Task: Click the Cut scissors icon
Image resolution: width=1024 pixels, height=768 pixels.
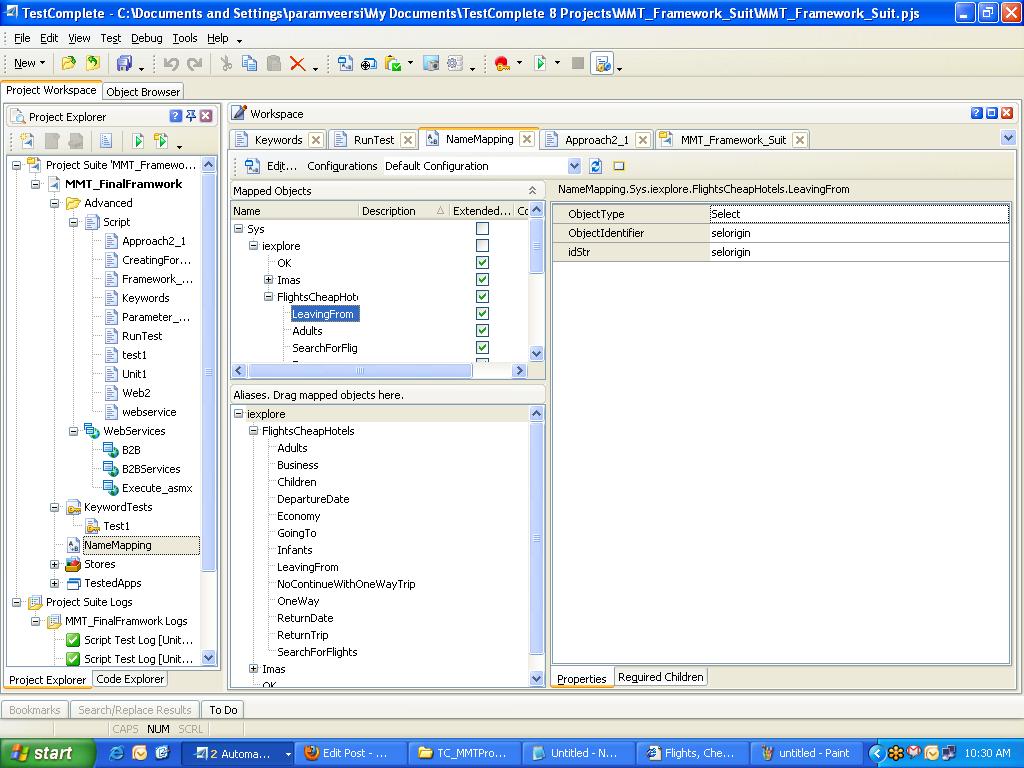Action: (x=226, y=63)
